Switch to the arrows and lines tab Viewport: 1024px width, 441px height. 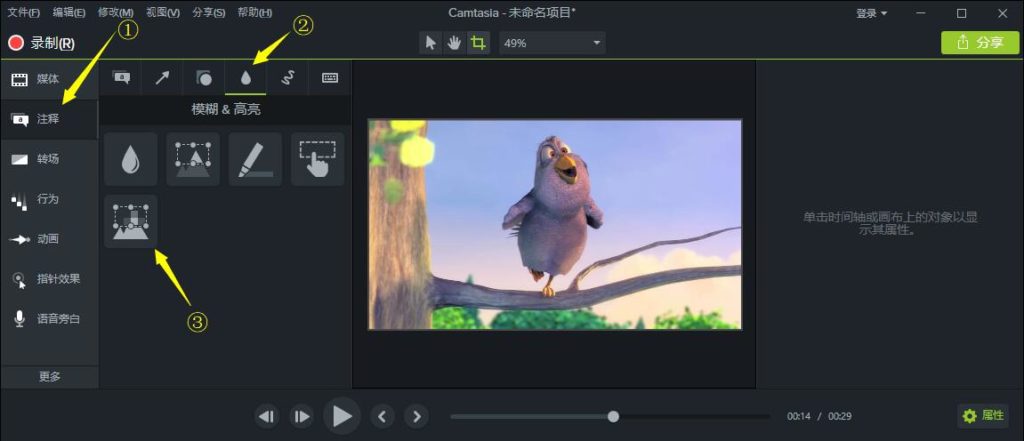(x=162, y=78)
